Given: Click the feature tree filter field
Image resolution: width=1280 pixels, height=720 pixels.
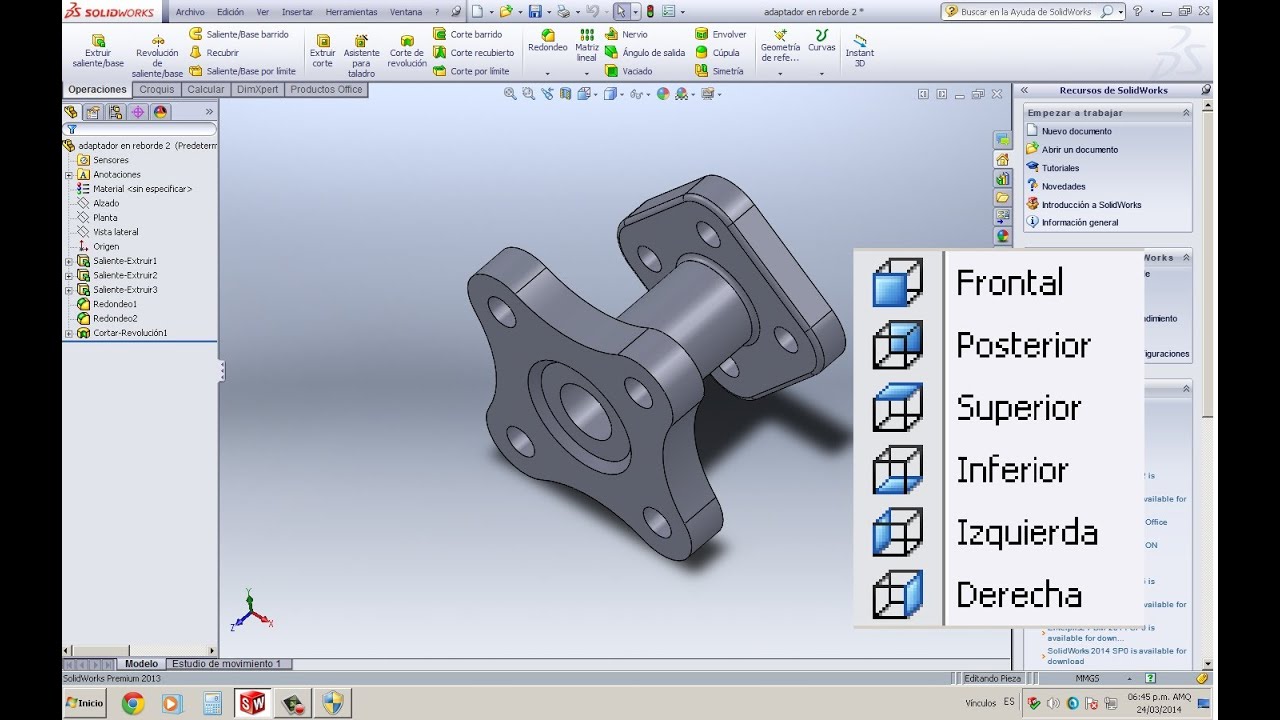Looking at the screenshot, I should pos(140,129).
